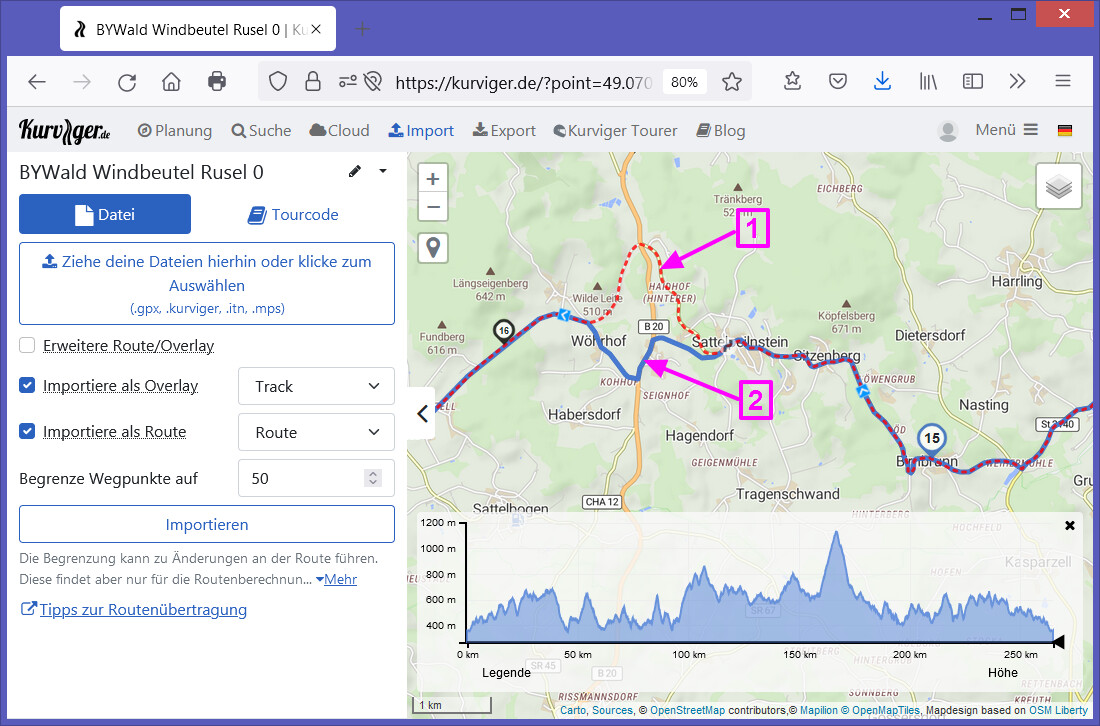Click the pencil icon to rename route
1100x726 pixels.
(x=354, y=172)
